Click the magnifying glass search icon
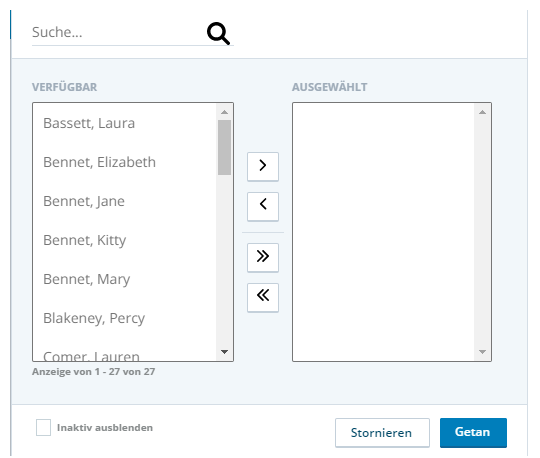This screenshot has height=458, width=540. (218, 33)
